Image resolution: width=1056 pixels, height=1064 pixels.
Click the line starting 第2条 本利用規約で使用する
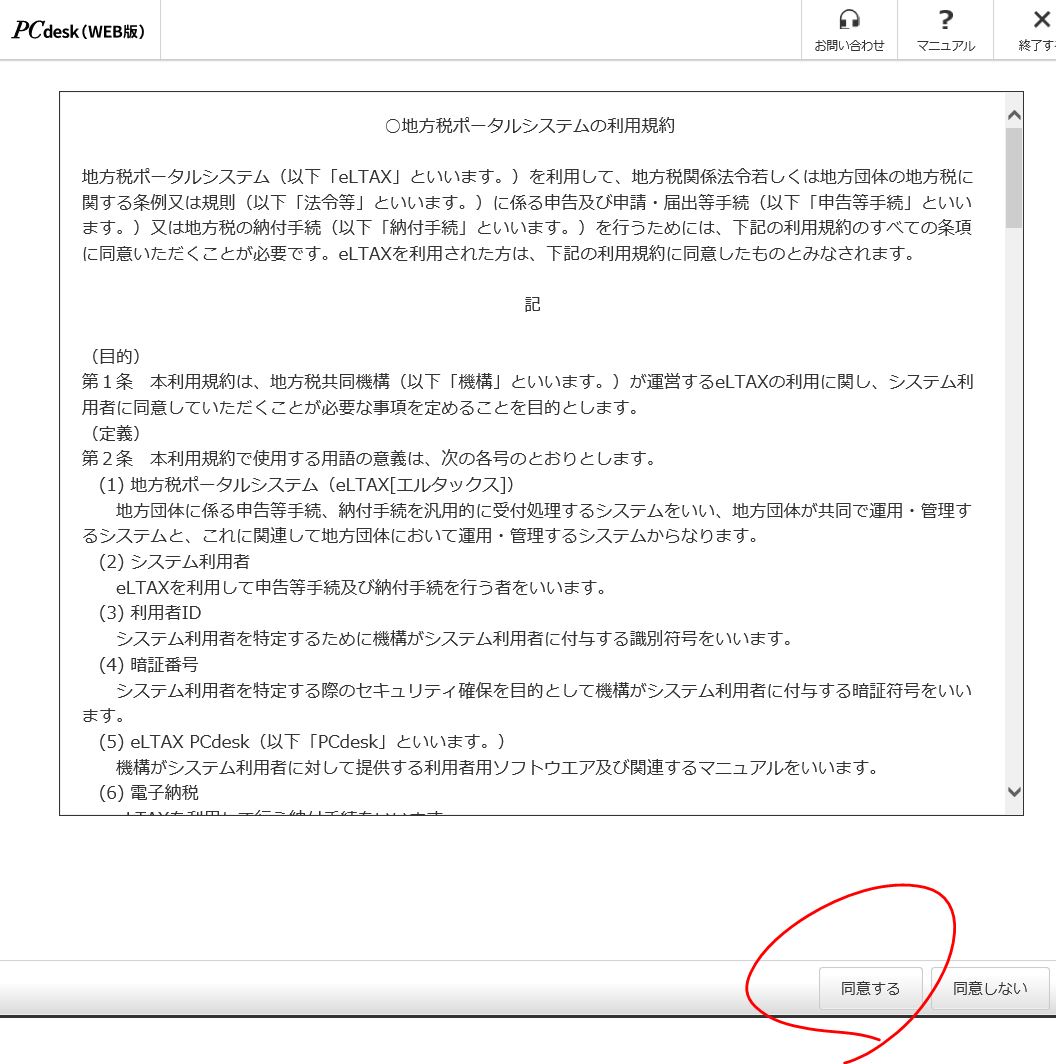click(x=370, y=459)
